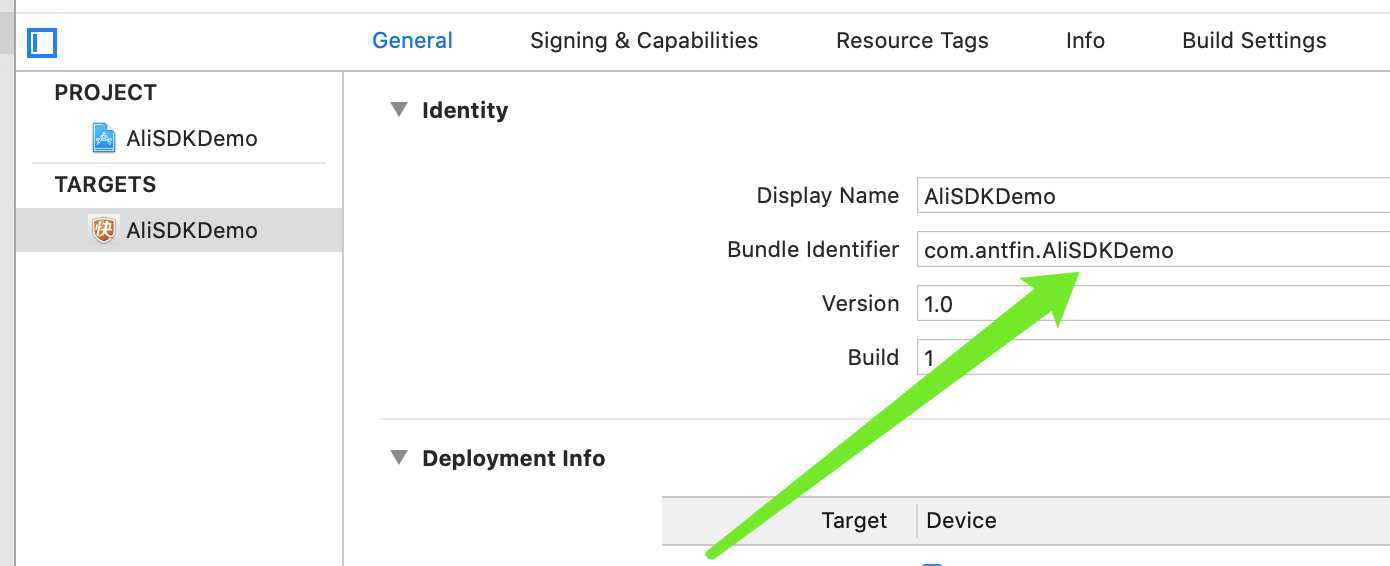Screen dimensions: 1390x566
Task: Toggle the project navigator sidebar icon
Action: click(x=42, y=42)
